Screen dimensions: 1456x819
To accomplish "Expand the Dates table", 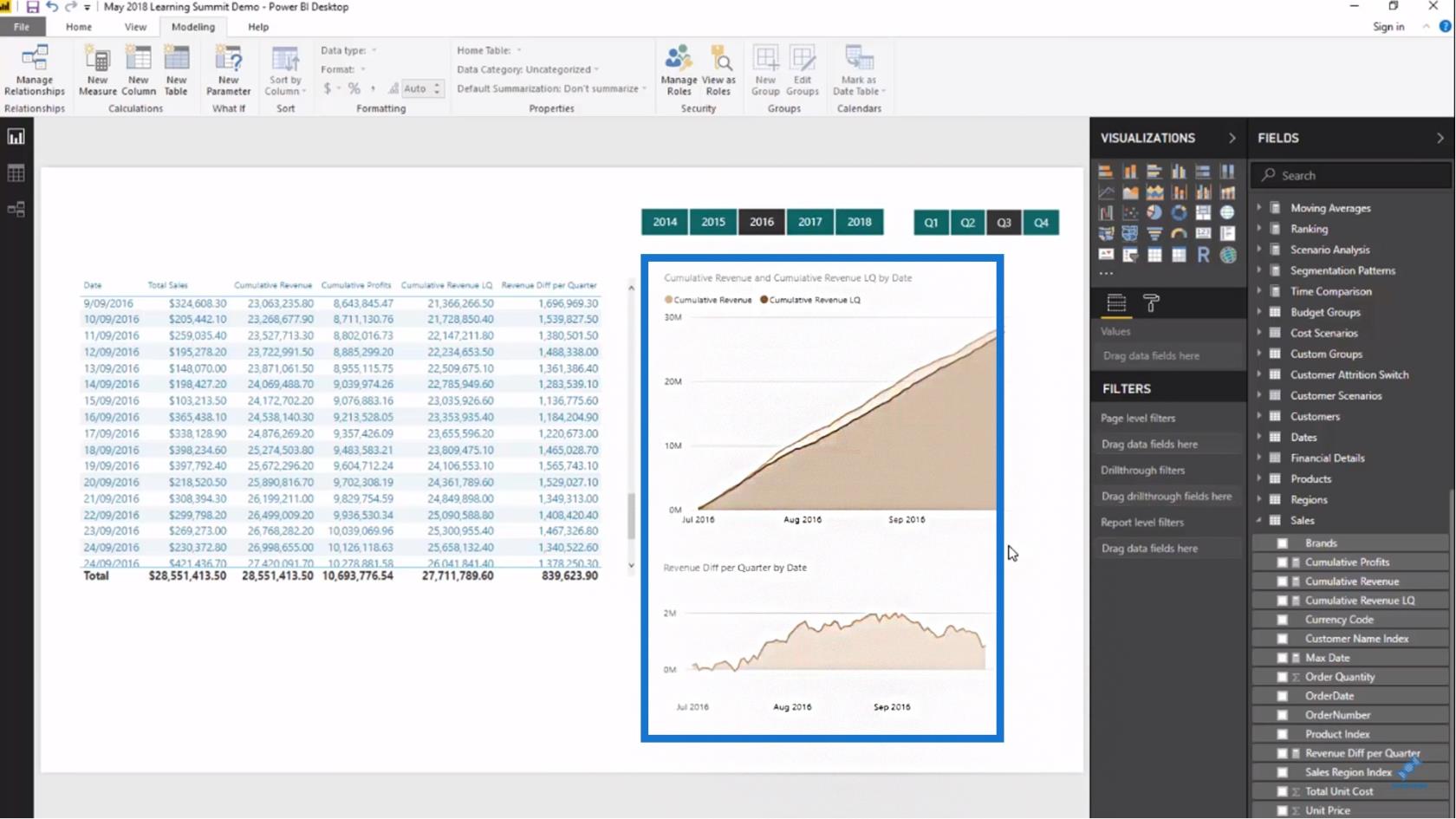I will 1259,437.
